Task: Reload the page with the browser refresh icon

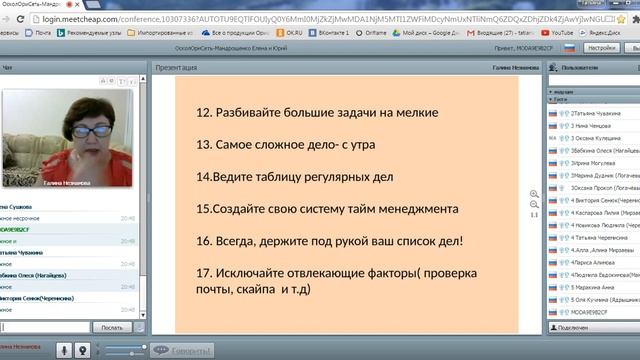Action: point(20,19)
